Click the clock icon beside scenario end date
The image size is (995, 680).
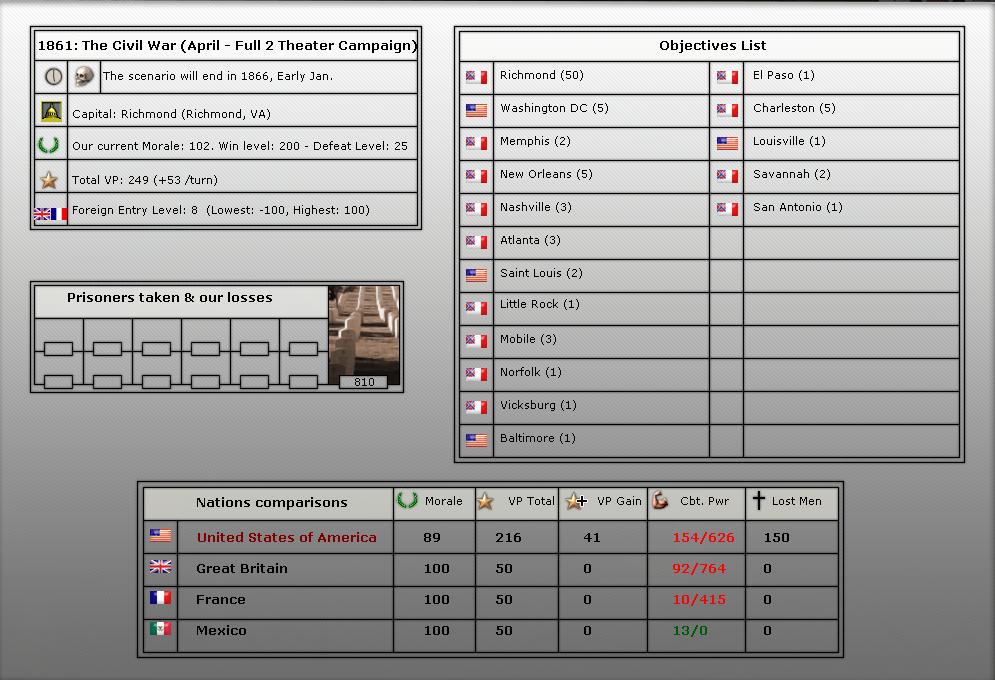click(x=54, y=76)
